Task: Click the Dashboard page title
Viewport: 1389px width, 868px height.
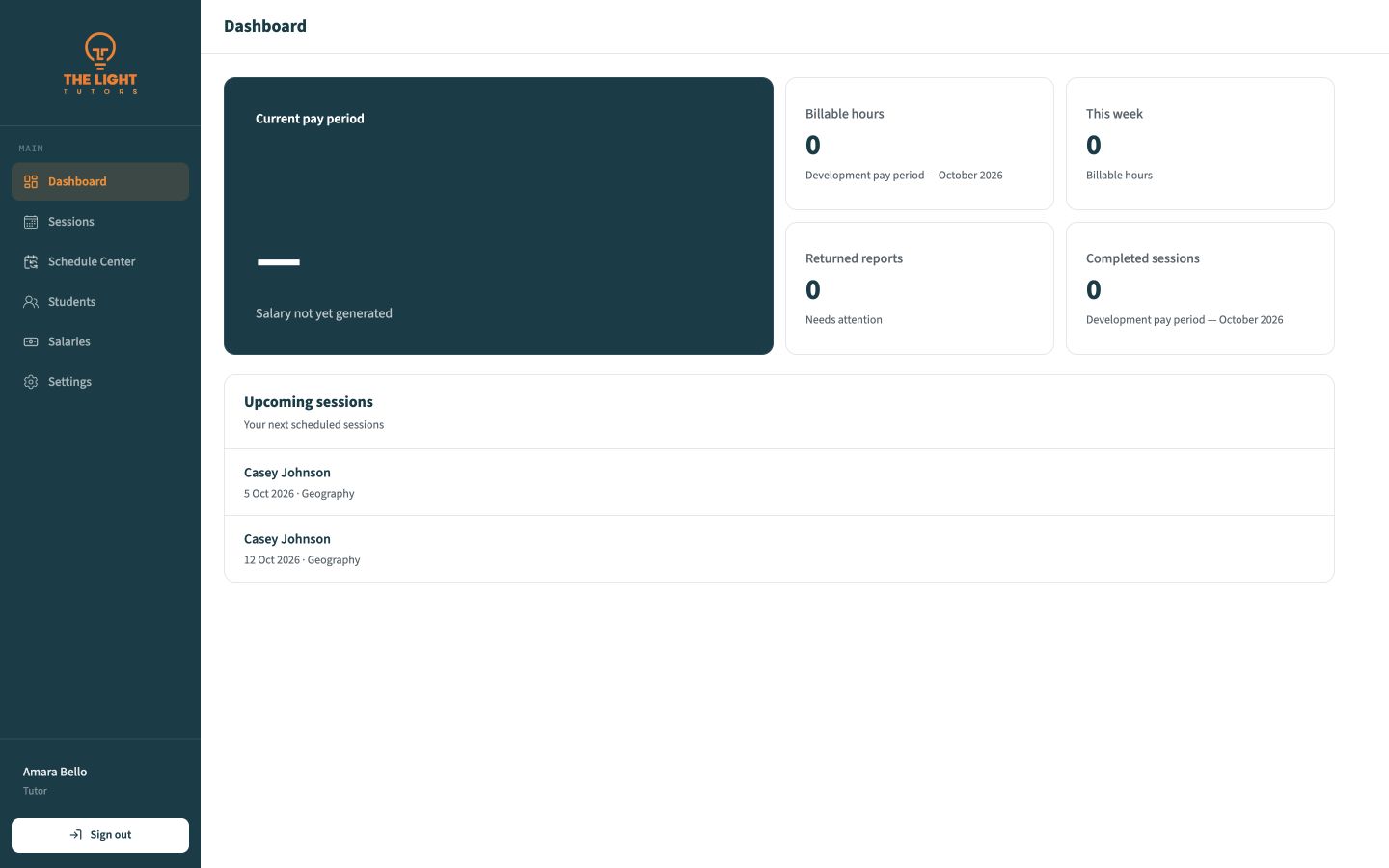Action: coord(265,26)
